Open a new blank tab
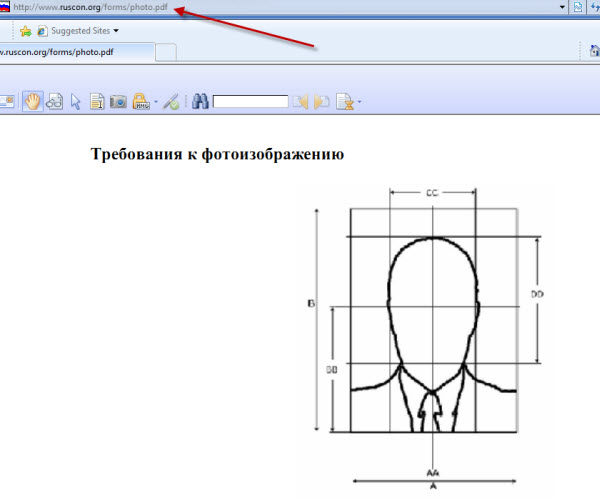The image size is (600, 500). [167, 52]
